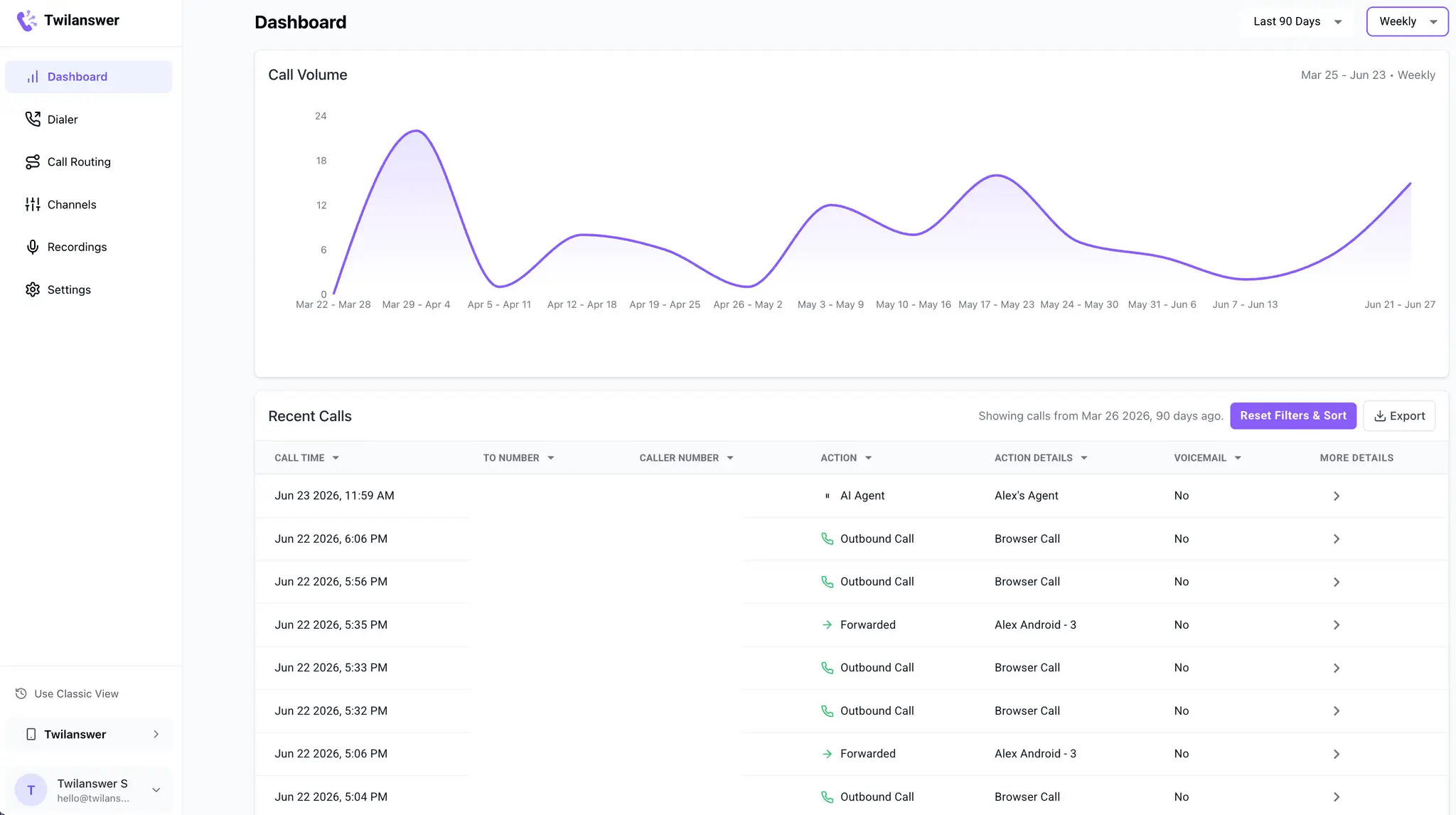The width and height of the screenshot is (1456, 815).
Task: Click the Call Routing icon
Action: [33, 162]
